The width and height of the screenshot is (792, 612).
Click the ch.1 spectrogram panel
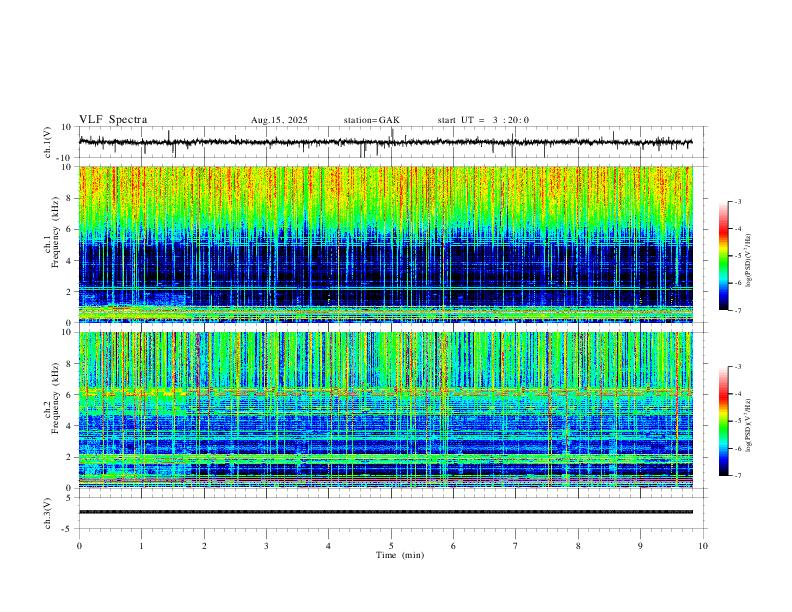point(386,244)
